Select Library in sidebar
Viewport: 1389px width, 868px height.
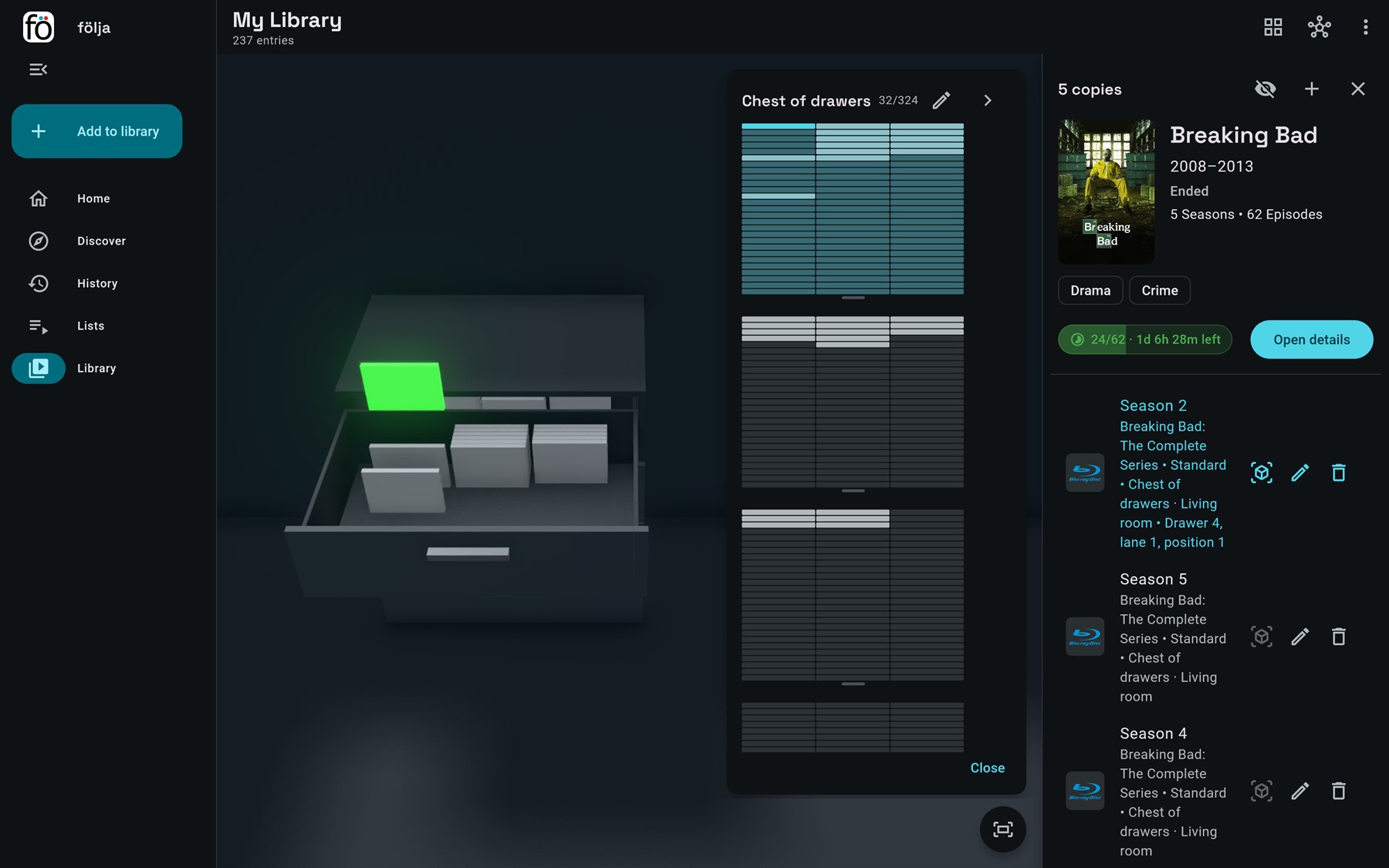97,368
